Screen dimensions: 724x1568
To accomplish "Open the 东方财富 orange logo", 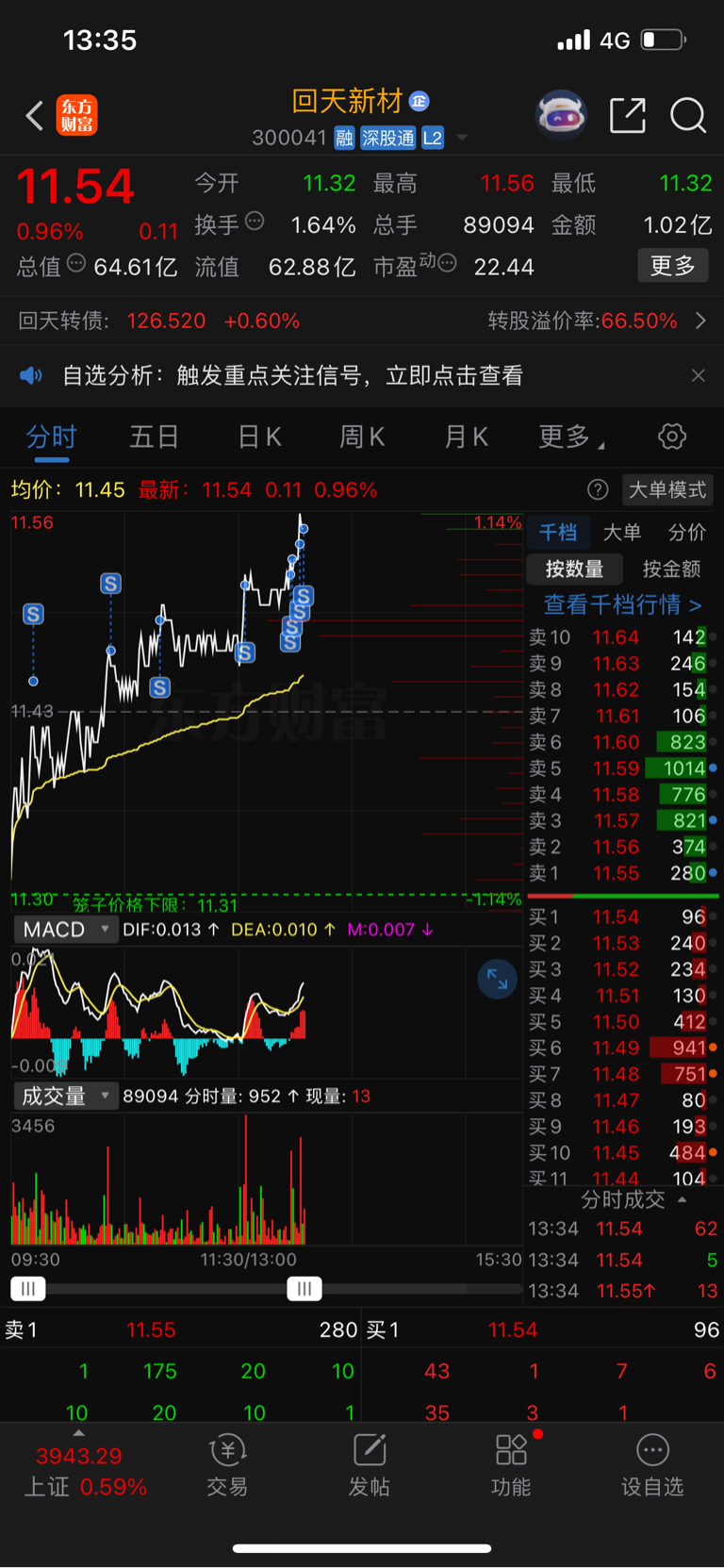I will pyautogui.click(x=76, y=115).
